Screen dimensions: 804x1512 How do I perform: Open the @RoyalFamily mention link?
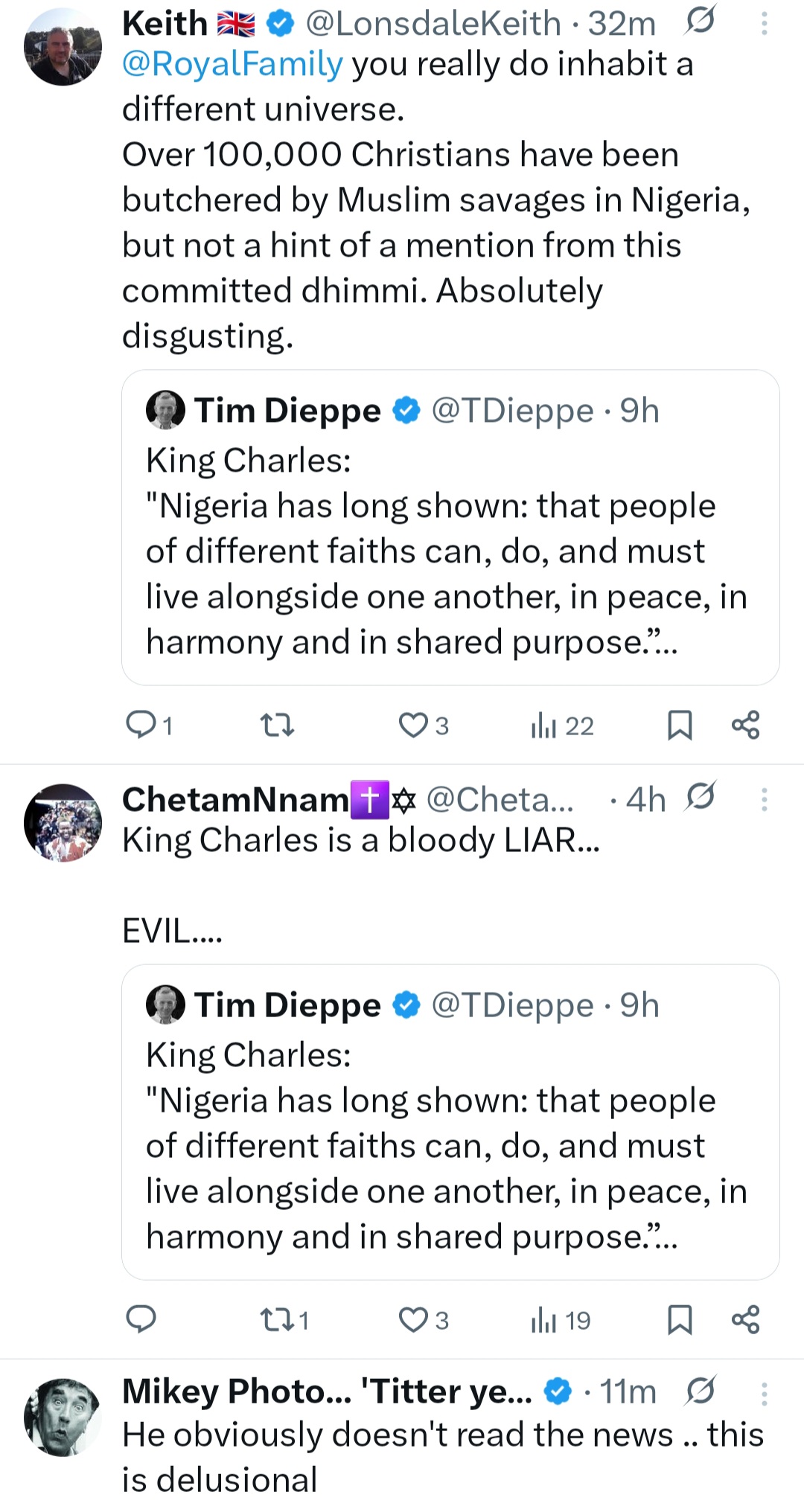232,64
